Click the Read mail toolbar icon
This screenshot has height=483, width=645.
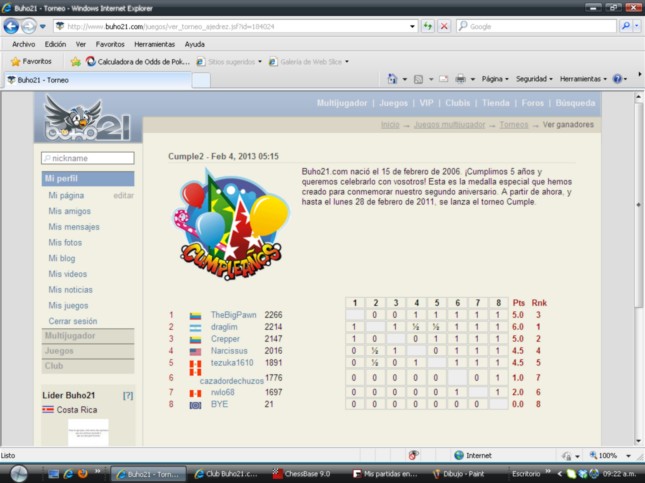click(443, 79)
